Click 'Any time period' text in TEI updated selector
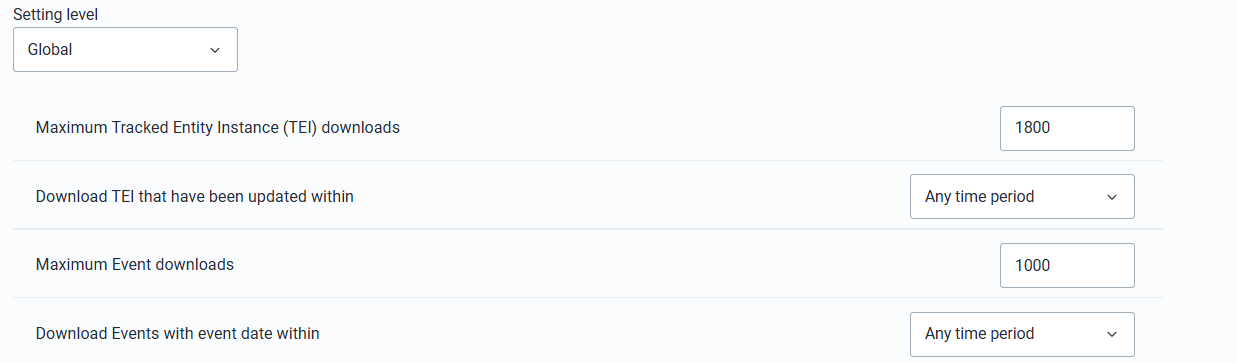Image resolution: width=1237 pixels, height=363 pixels. [980, 197]
